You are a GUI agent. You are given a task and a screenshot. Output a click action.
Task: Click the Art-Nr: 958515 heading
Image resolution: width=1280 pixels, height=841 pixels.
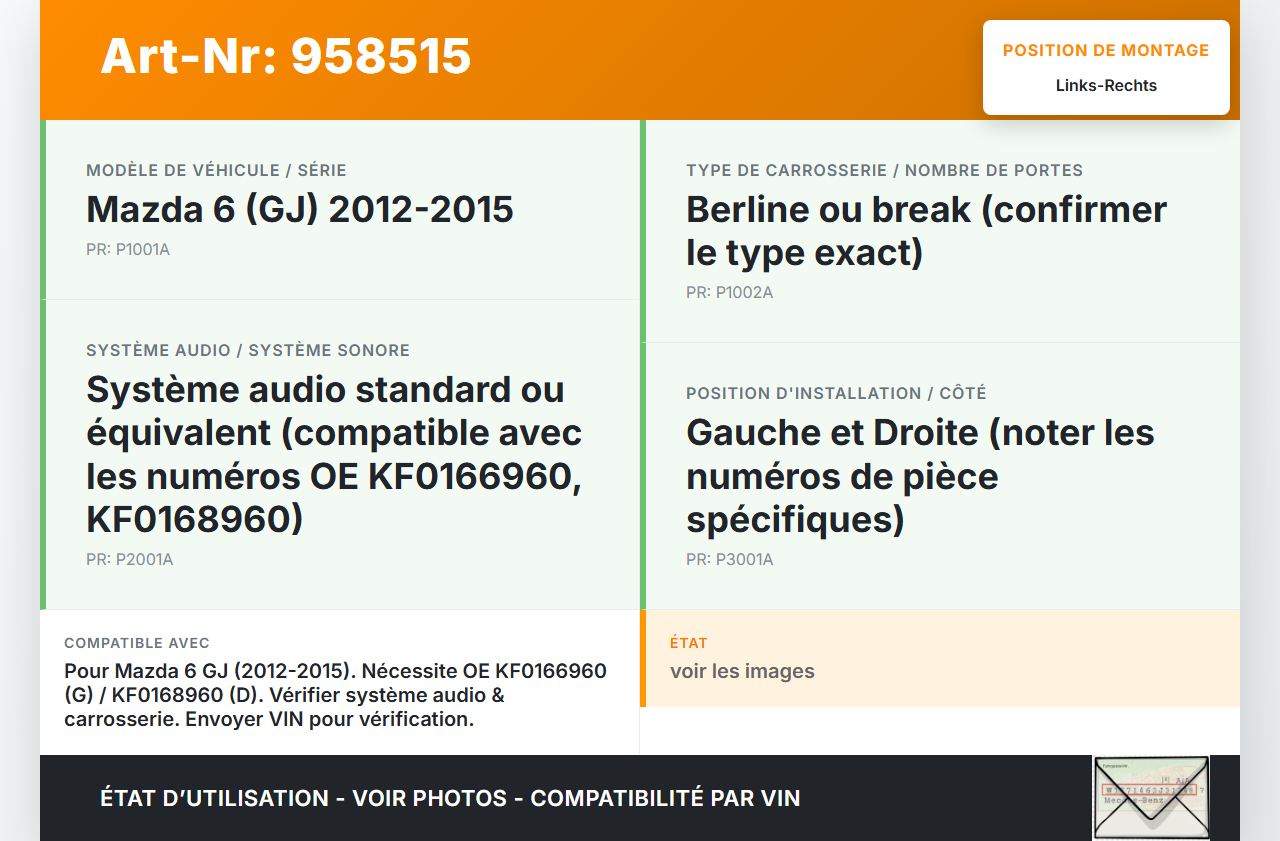pyautogui.click(x=286, y=56)
